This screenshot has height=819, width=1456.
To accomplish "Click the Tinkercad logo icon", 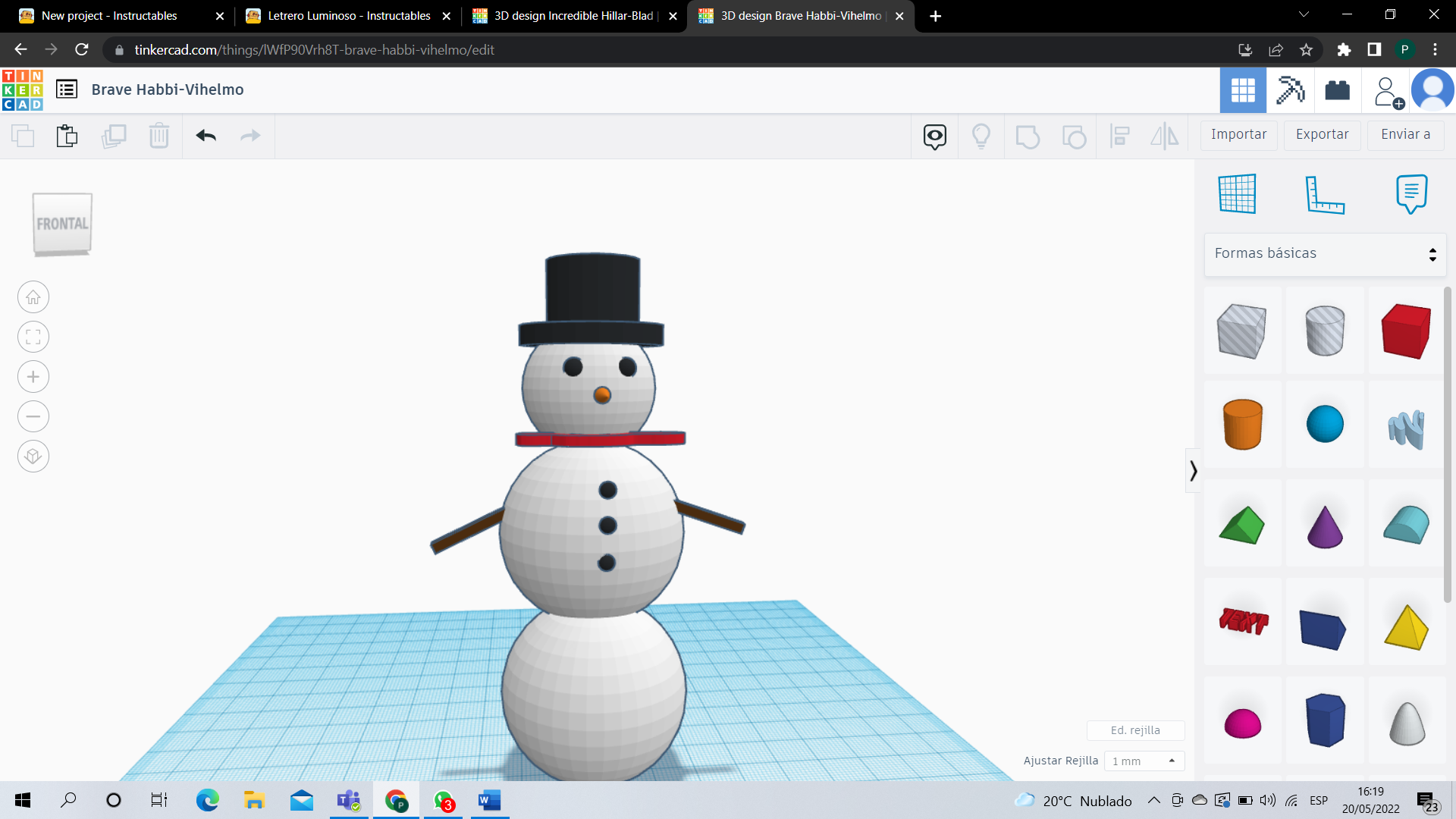I will (x=23, y=89).
